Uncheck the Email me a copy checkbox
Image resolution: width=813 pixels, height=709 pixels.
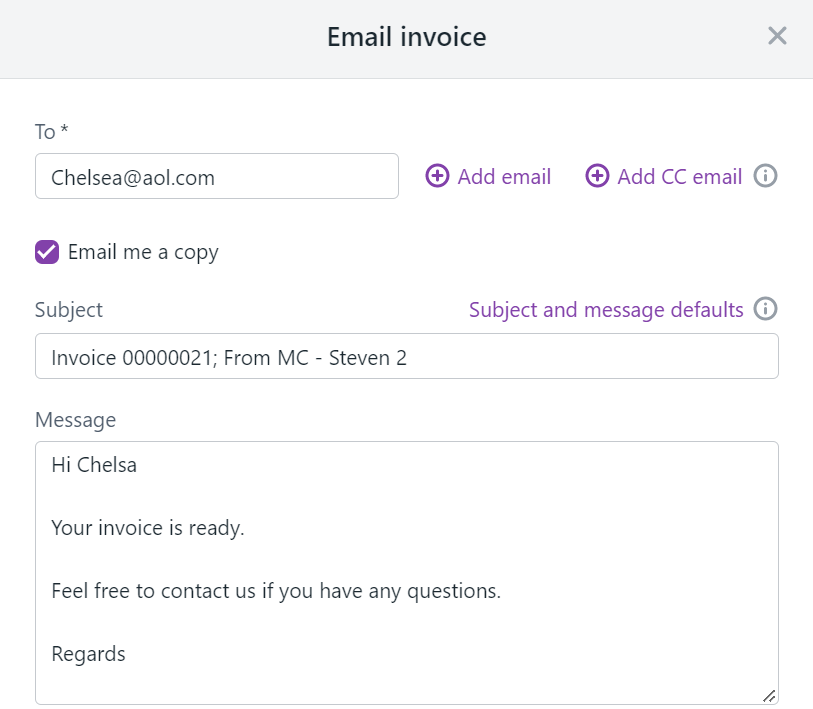(47, 252)
